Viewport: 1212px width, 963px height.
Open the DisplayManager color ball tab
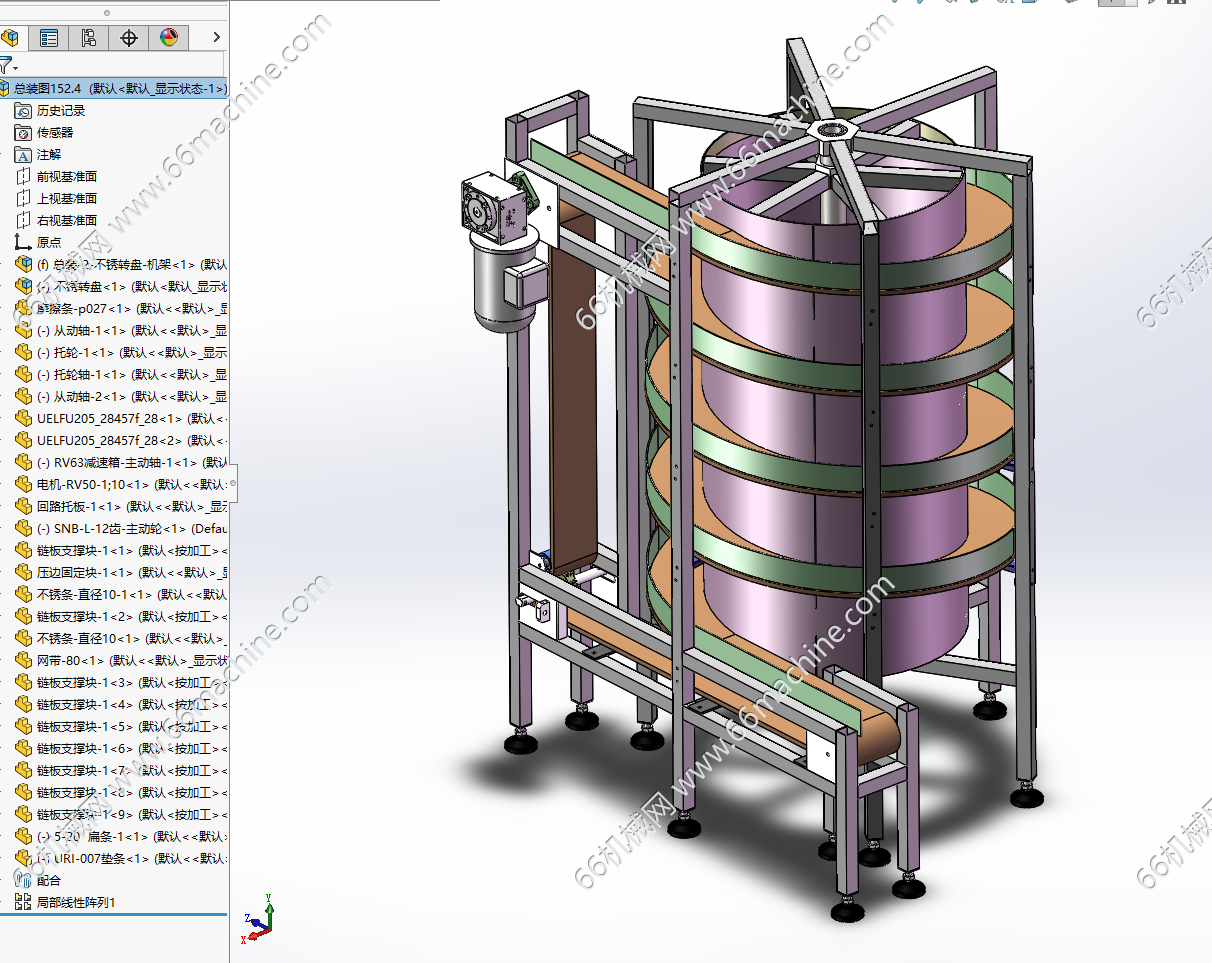(168, 38)
